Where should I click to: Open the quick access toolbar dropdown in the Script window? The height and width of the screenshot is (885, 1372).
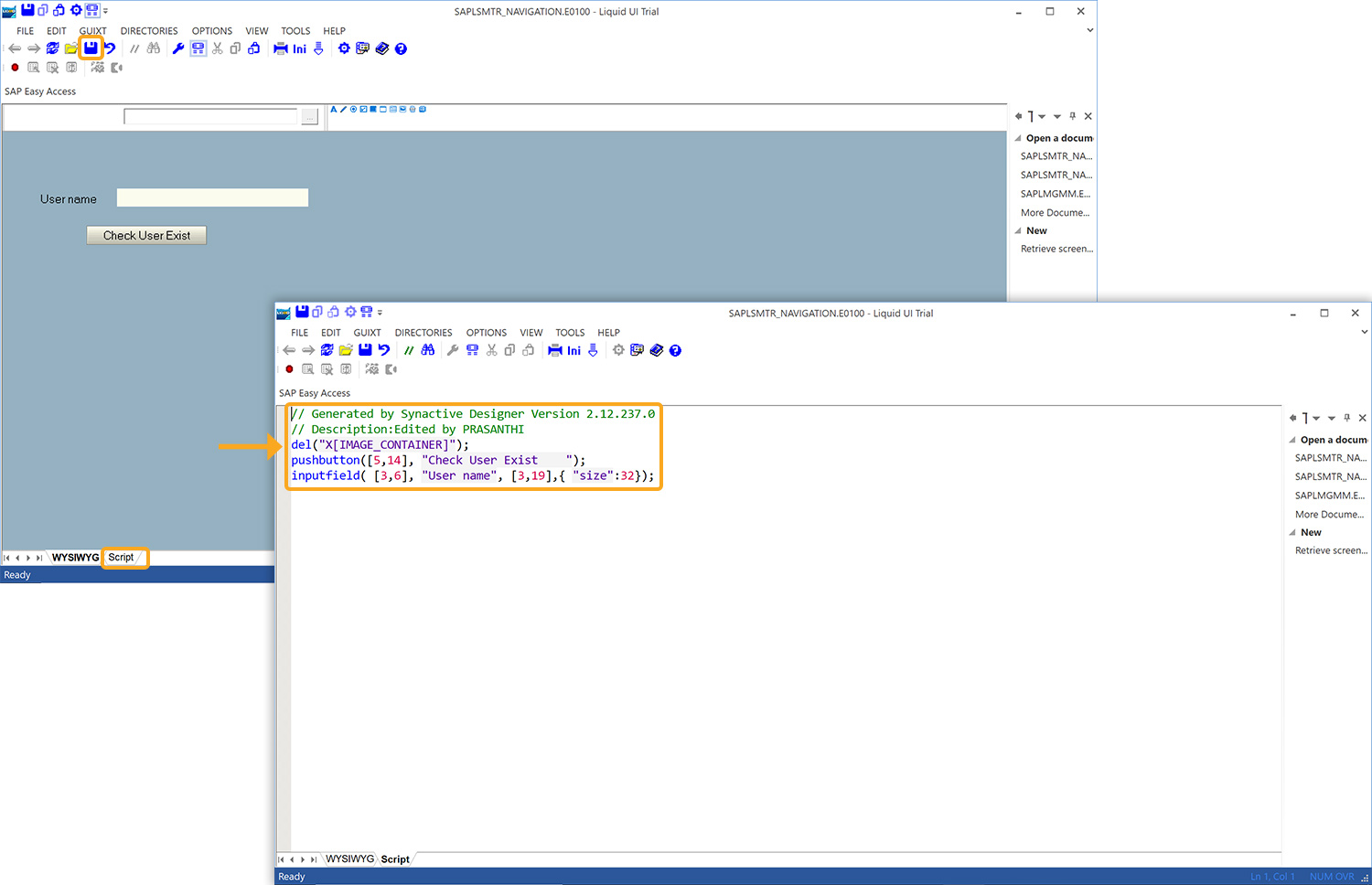(380, 313)
